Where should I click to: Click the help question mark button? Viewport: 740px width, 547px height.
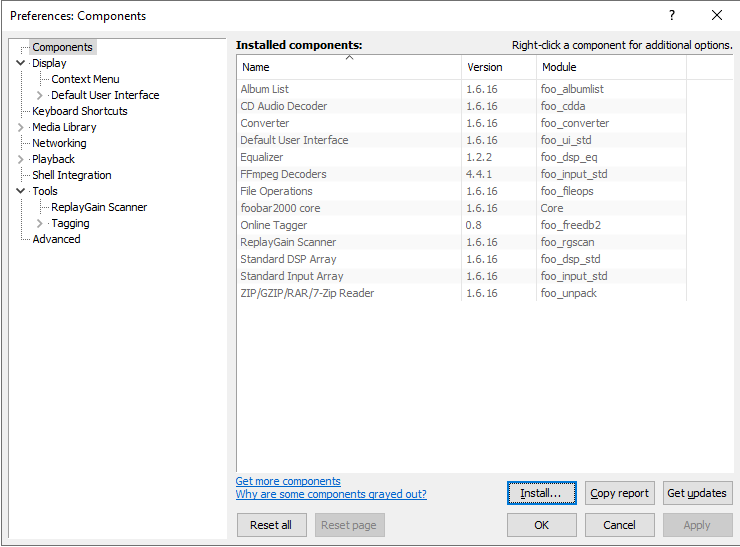coord(671,15)
